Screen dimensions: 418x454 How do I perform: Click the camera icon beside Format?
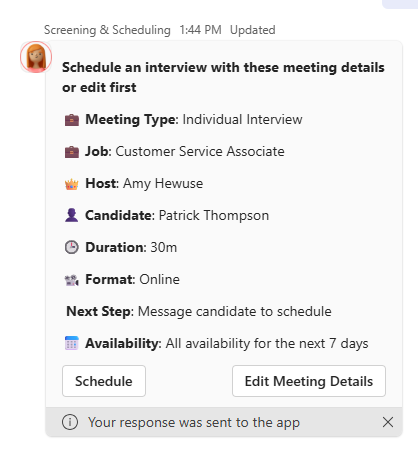tap(72, 280)
